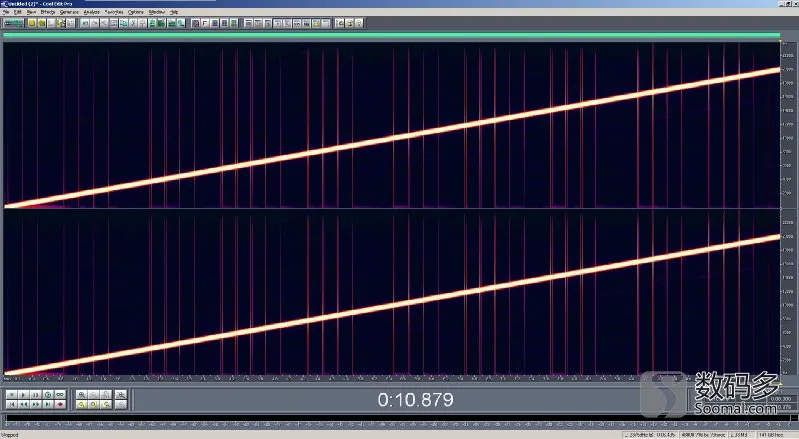Click the Stop transport button
The width and height of the screenshot is (799, 439).
(12, 395)
